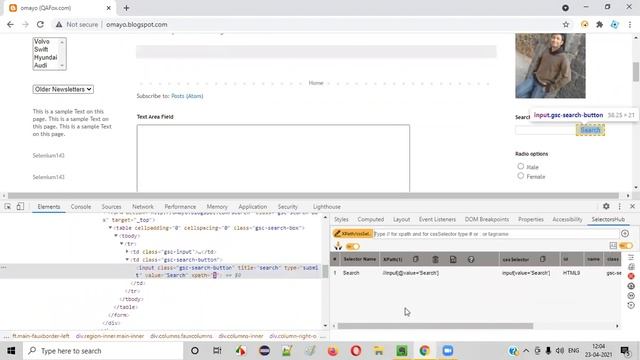Select Hyundai in the car list box
The image size is (640, 360).
tap(45, 58)
